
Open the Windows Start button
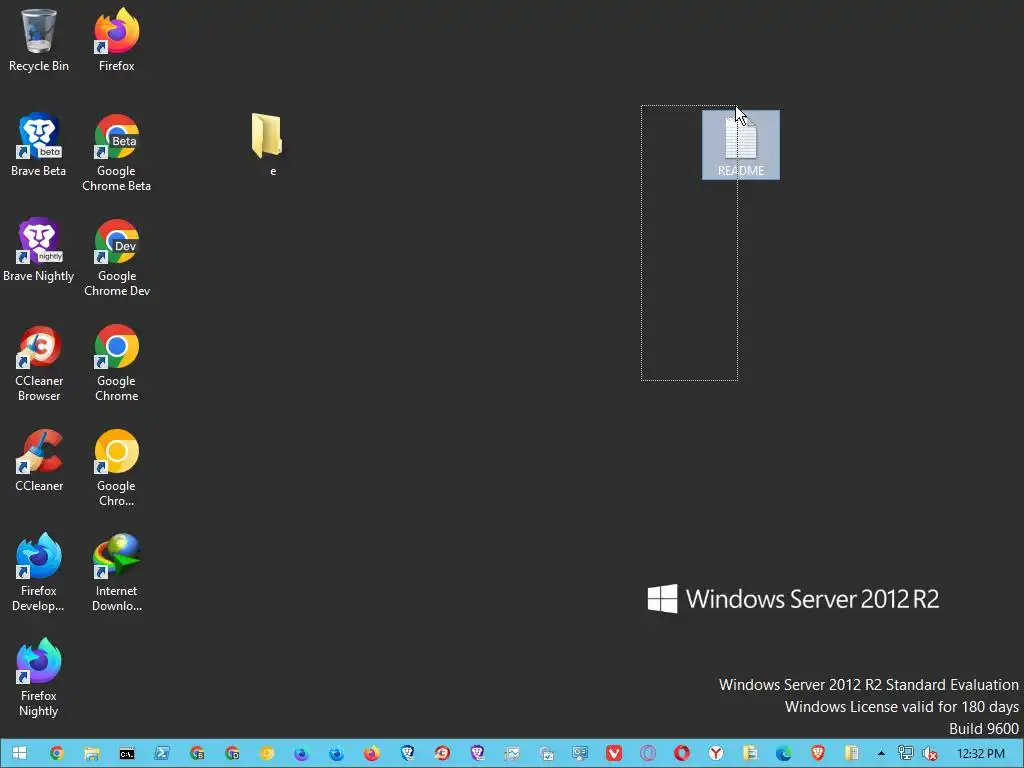tap(19, 753)
